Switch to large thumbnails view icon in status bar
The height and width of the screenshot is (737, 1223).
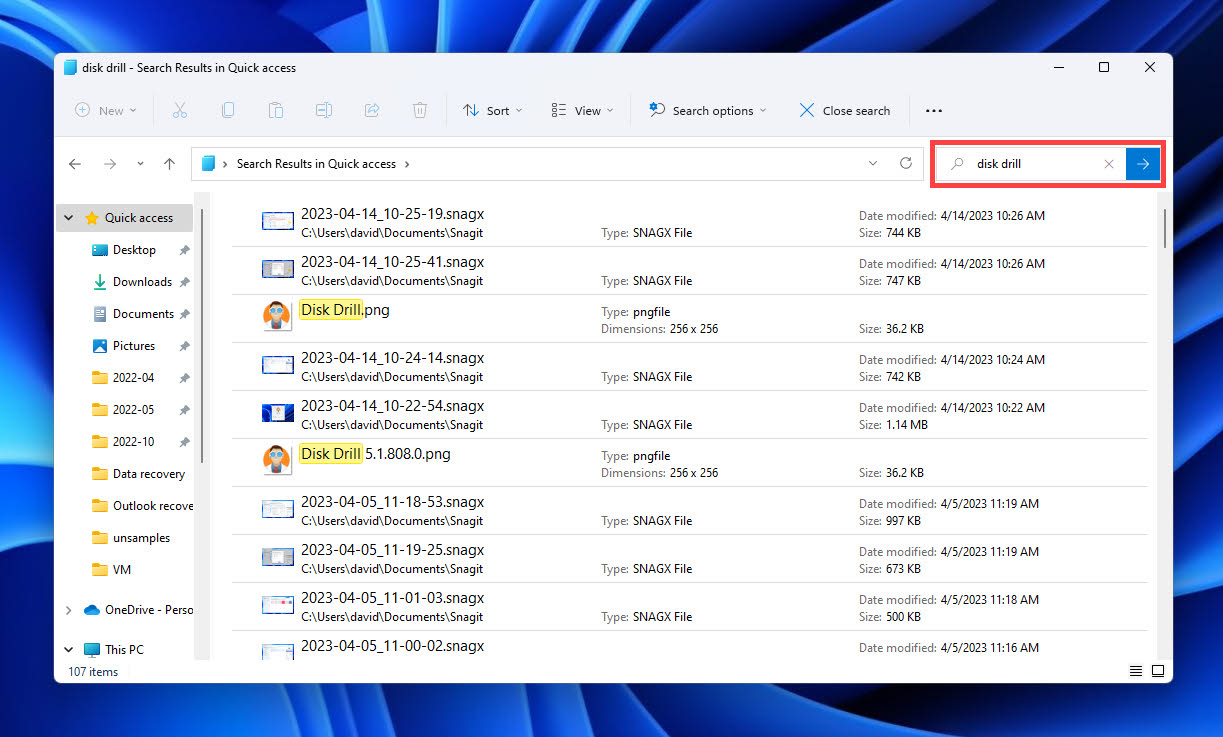pos(1158,671)
